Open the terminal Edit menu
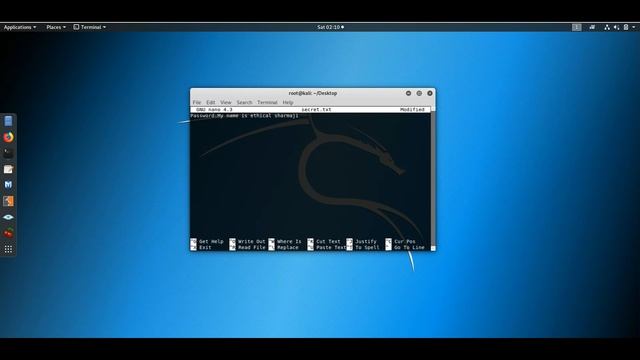 [211, 102]
